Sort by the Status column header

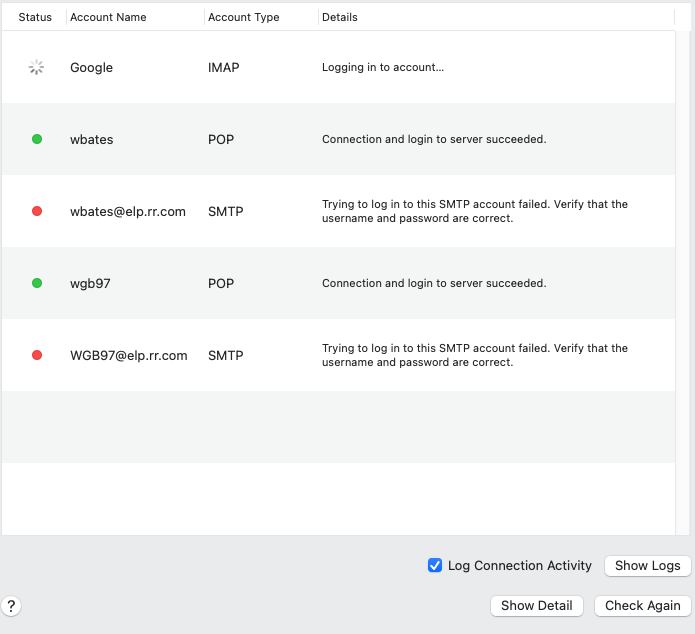pyautogui.click(x=35, y=17)
